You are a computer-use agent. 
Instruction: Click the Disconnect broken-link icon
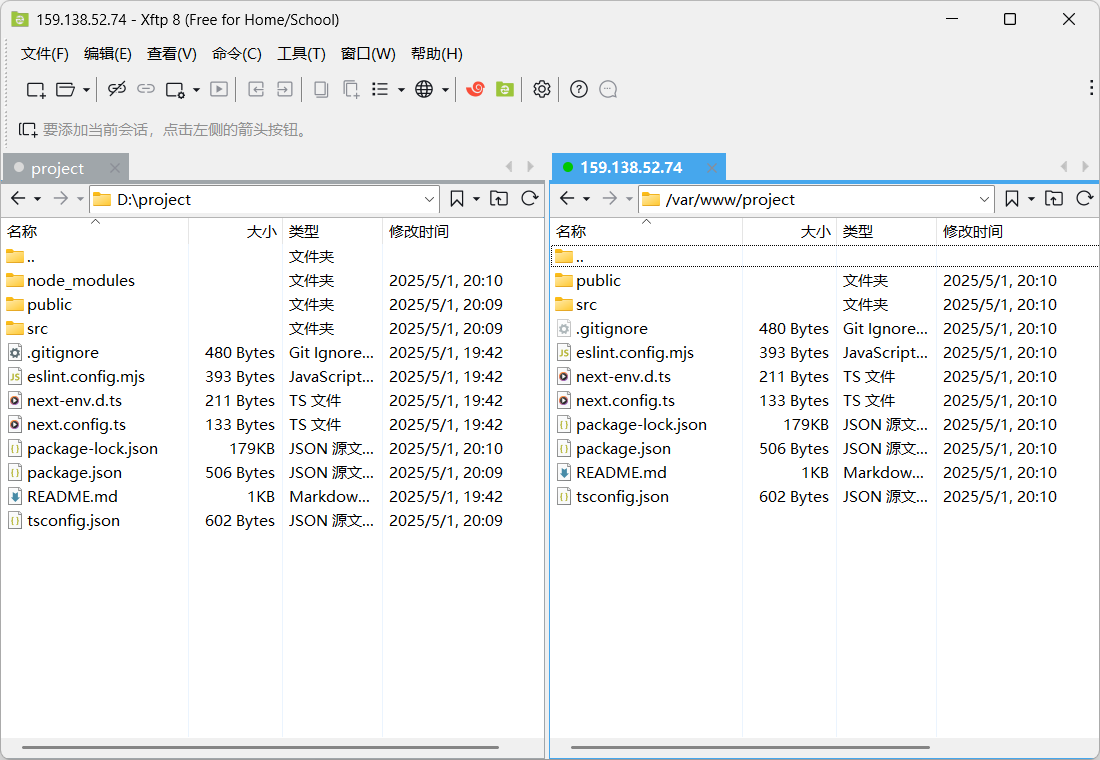coord(116,88)
